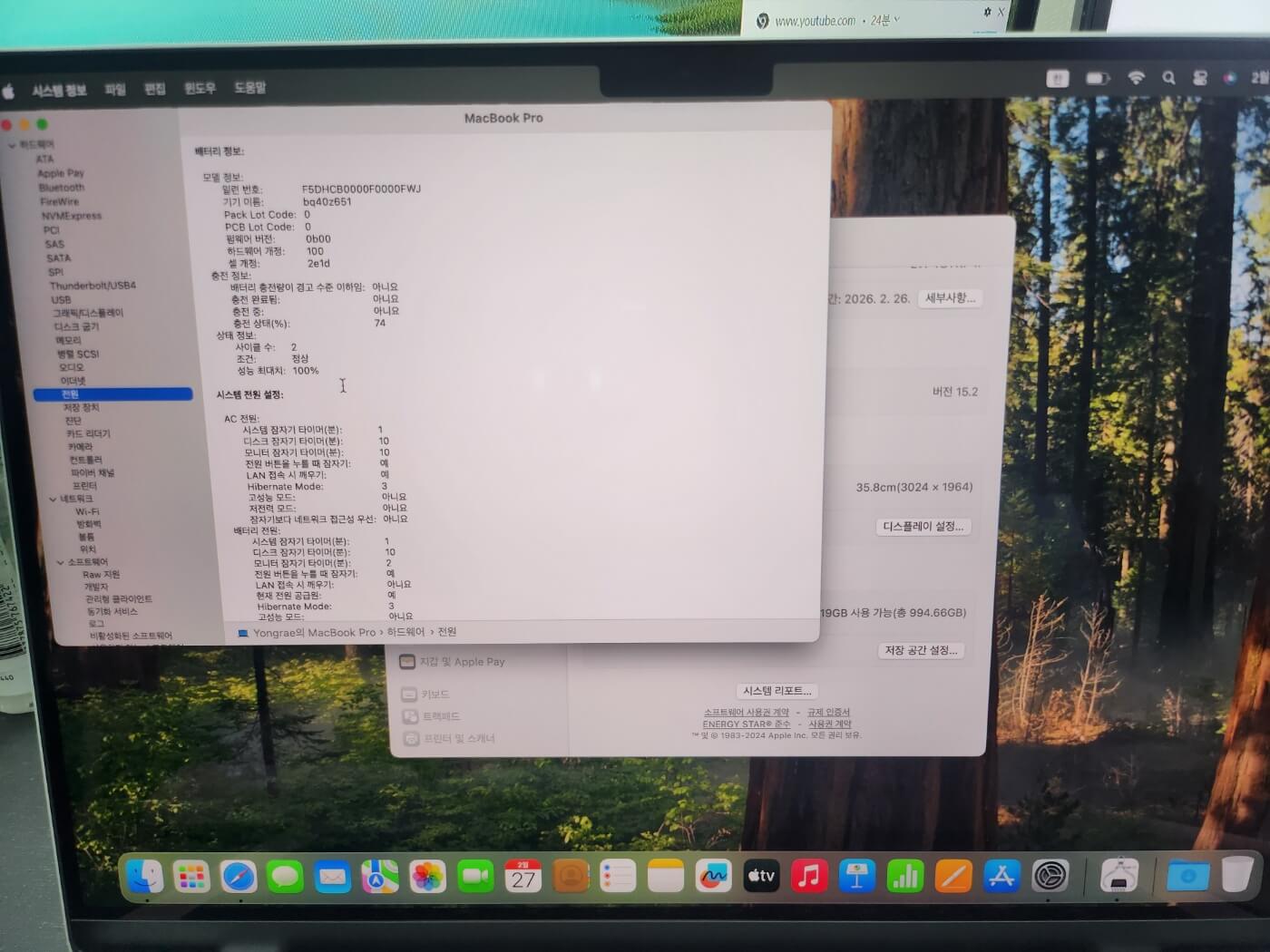Open Calendar showing 27 in Dock
The height and width of the screenshot is (952, 1270).
tap(523, 877)
